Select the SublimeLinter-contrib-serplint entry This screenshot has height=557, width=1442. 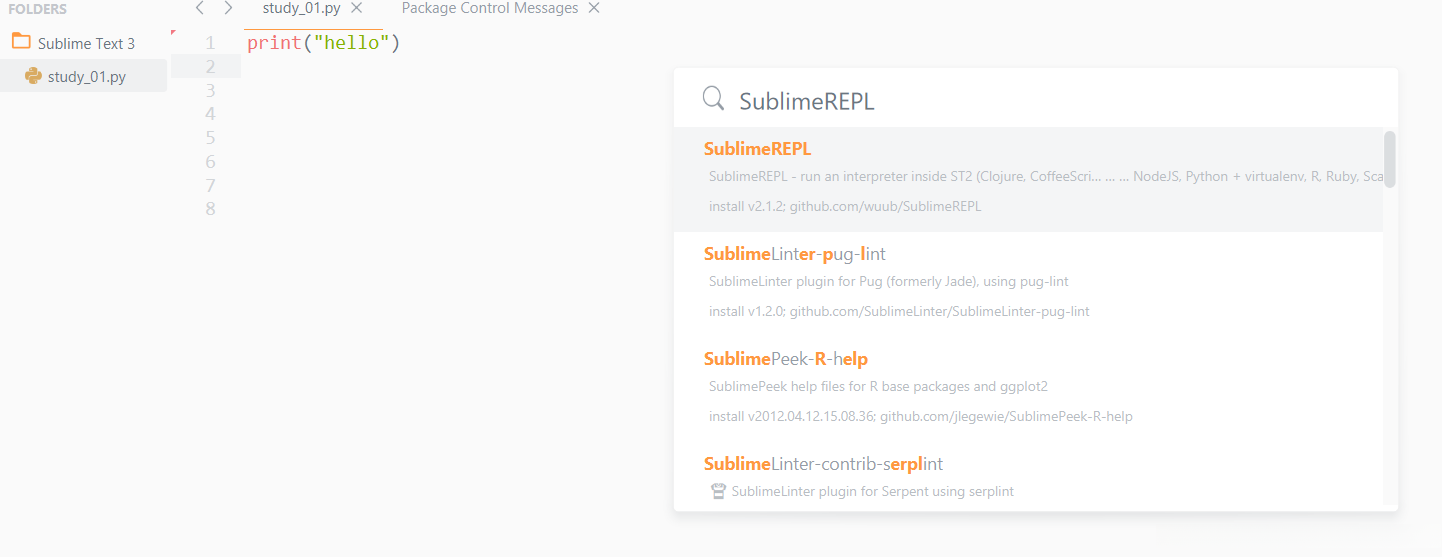coord(823,464)
